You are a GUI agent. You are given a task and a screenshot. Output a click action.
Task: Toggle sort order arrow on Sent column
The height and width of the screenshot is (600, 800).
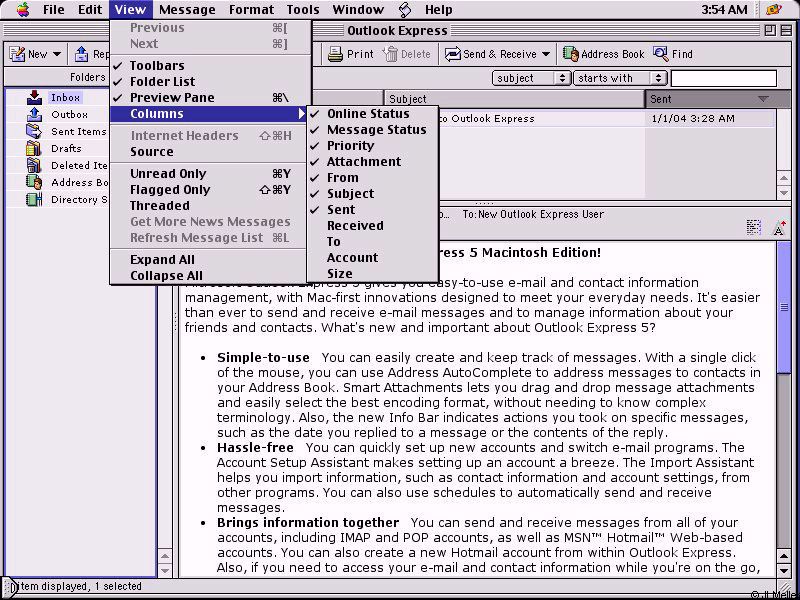point(763,99)
